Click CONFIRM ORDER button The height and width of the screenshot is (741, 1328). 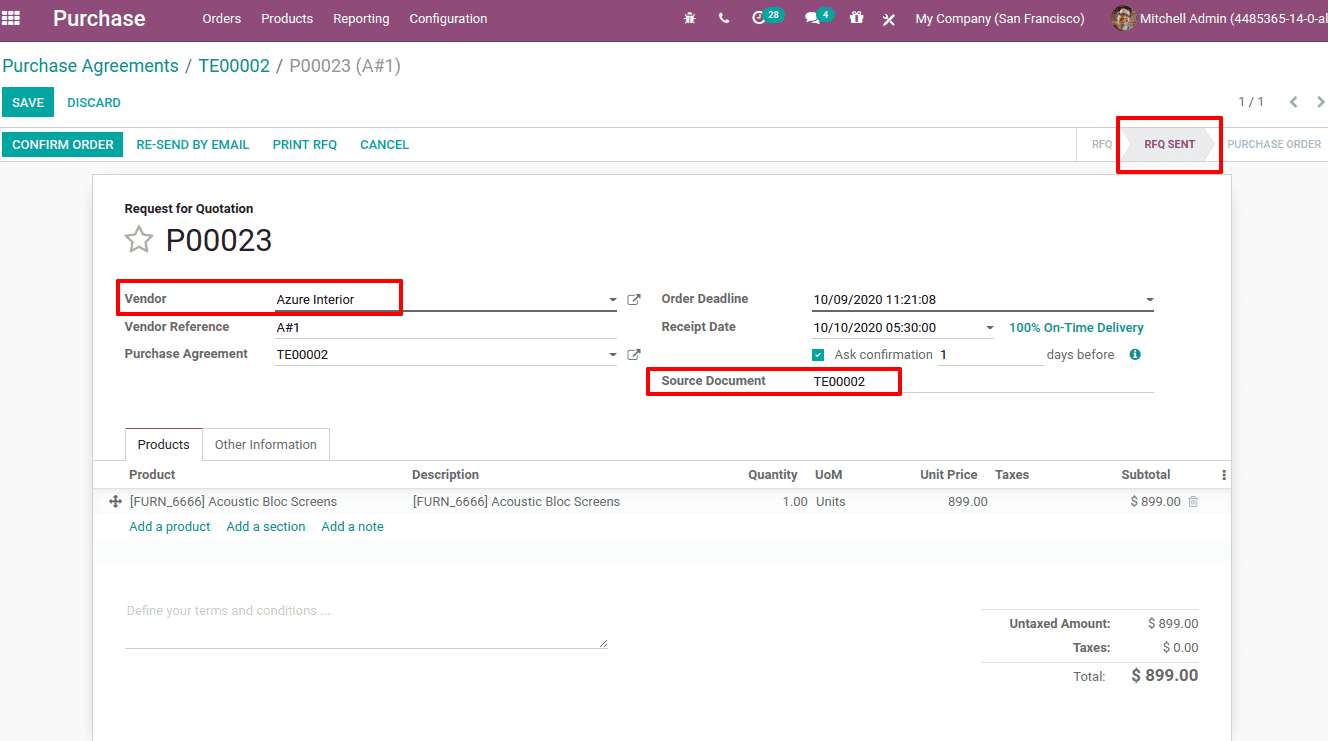63,144
